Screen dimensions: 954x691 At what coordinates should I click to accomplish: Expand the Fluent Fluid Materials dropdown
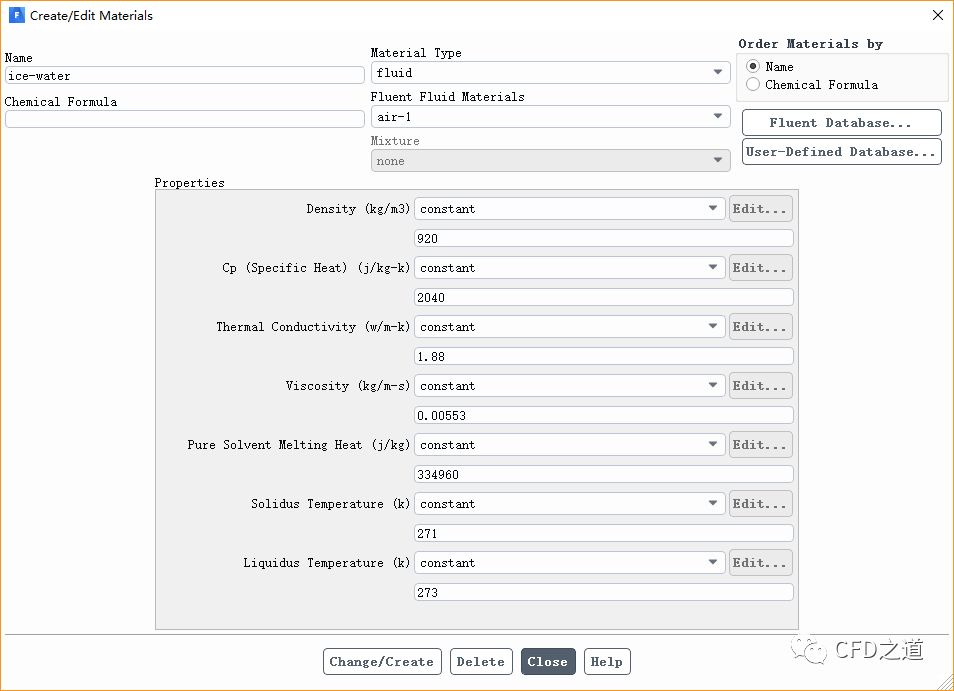click(x=550, y=117)
